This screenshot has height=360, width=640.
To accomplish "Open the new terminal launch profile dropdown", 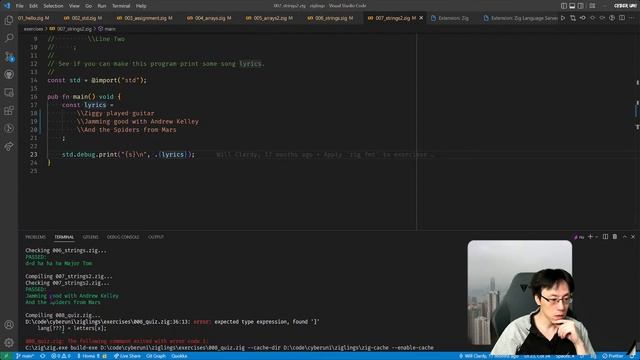I will 596,237.
